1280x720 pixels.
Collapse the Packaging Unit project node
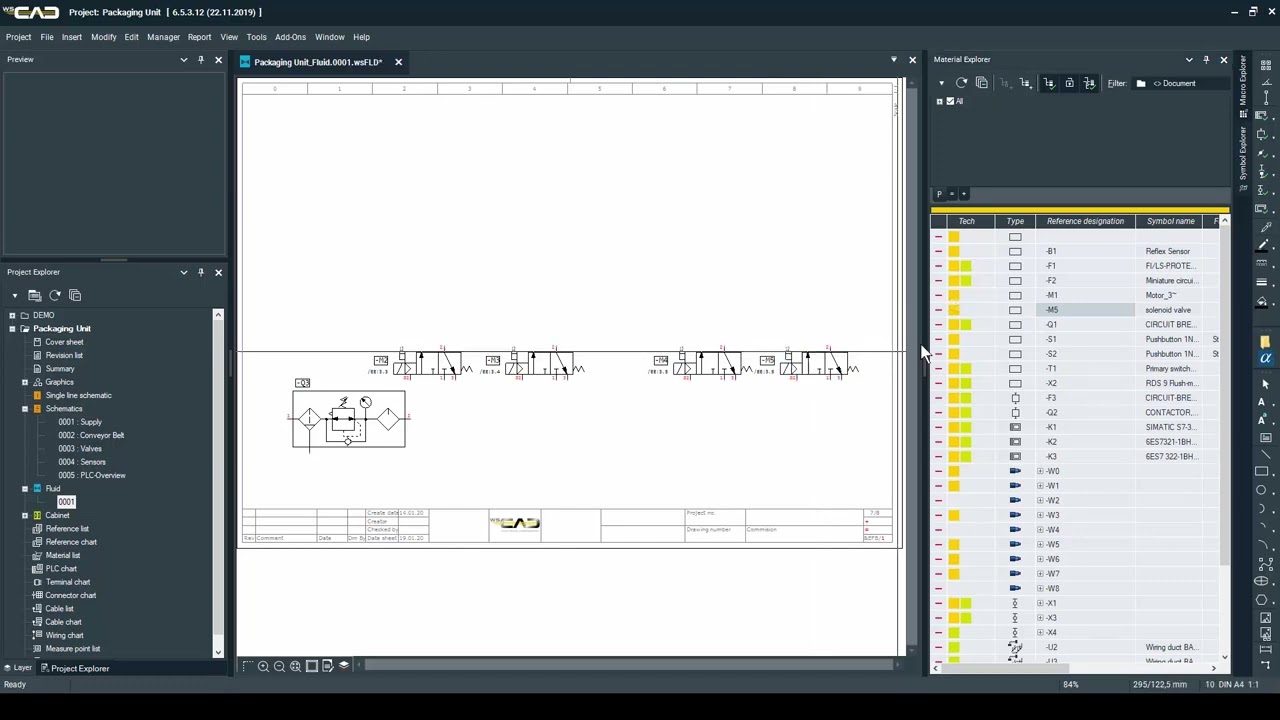tap(12, 328)
